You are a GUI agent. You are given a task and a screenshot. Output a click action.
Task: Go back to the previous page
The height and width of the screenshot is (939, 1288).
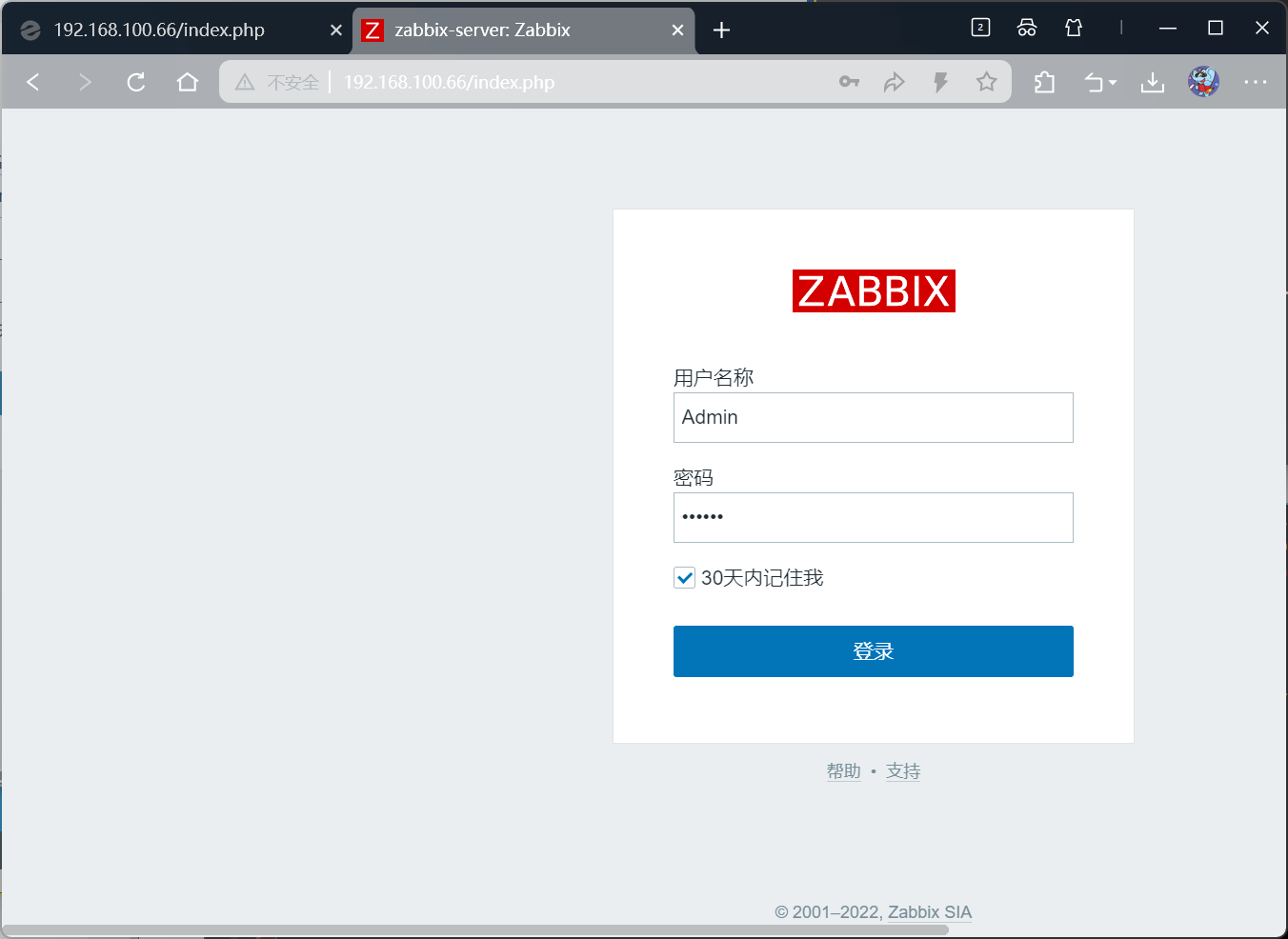[33, 82]
